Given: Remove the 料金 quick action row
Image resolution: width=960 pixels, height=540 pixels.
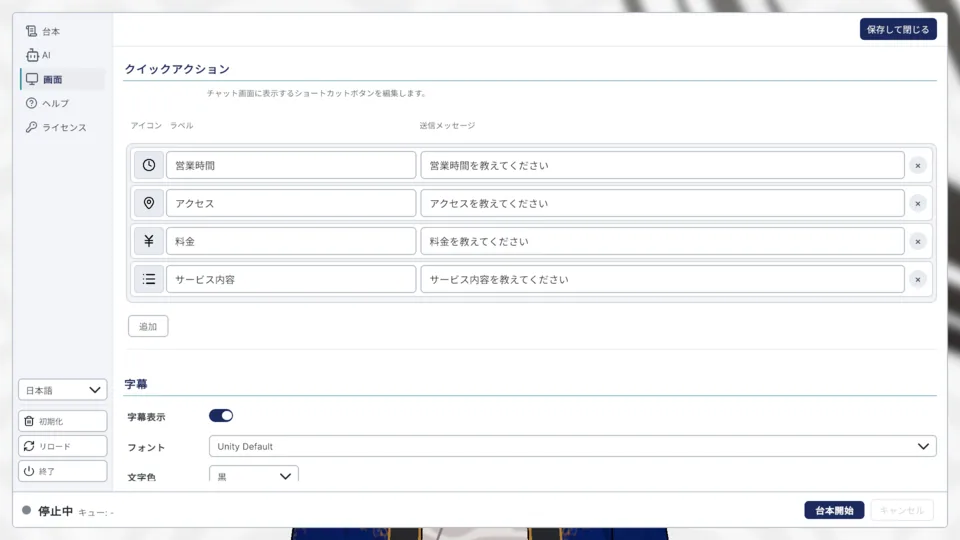Looking at the screenshot, I should 917,241.
